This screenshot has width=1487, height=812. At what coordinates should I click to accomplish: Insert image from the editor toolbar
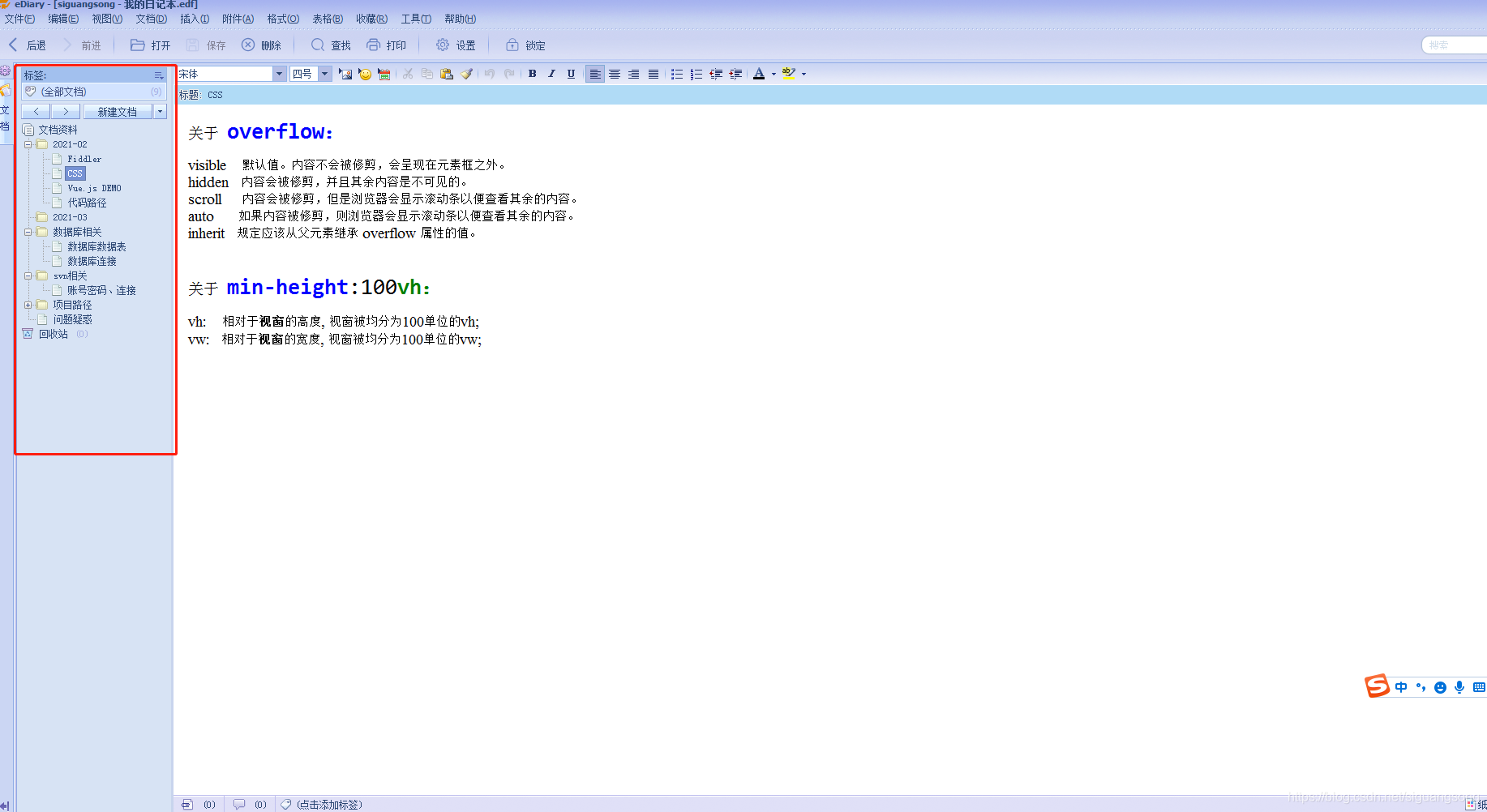(345, 74)
